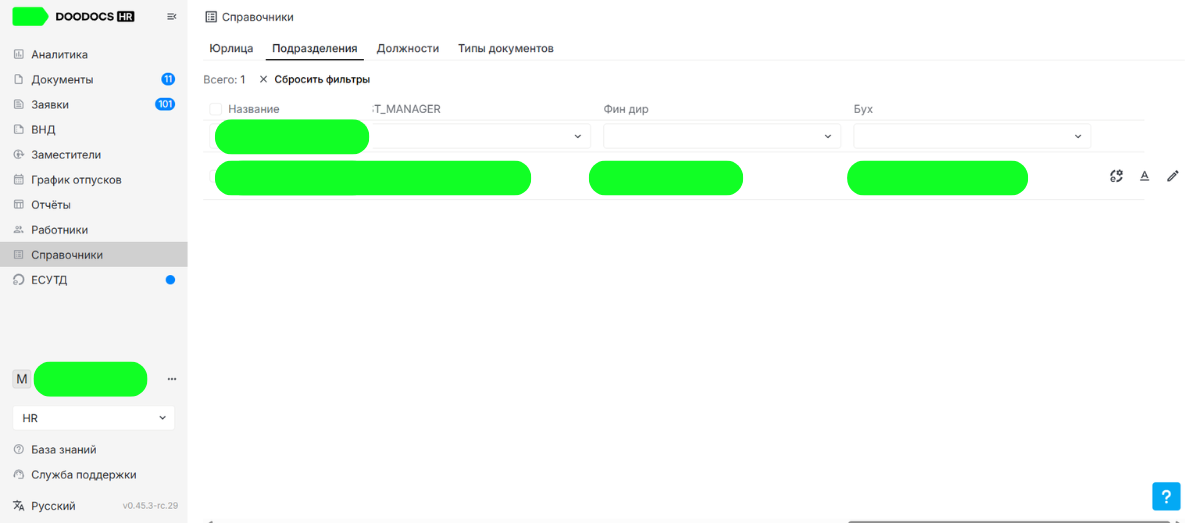1200x523 pixels.
Task: Open the База знаний link
Action: pos(64,450)
